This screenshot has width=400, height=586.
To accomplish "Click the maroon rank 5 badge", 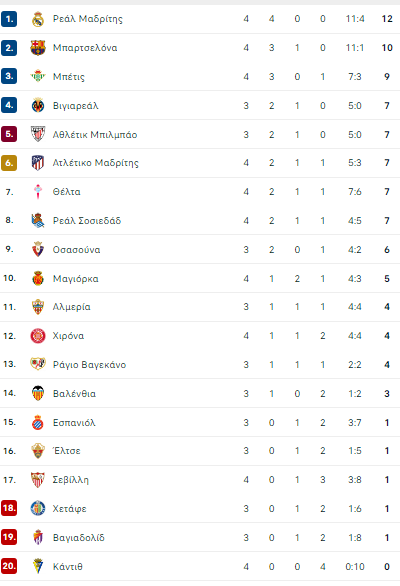I will [x=9, y=134].
